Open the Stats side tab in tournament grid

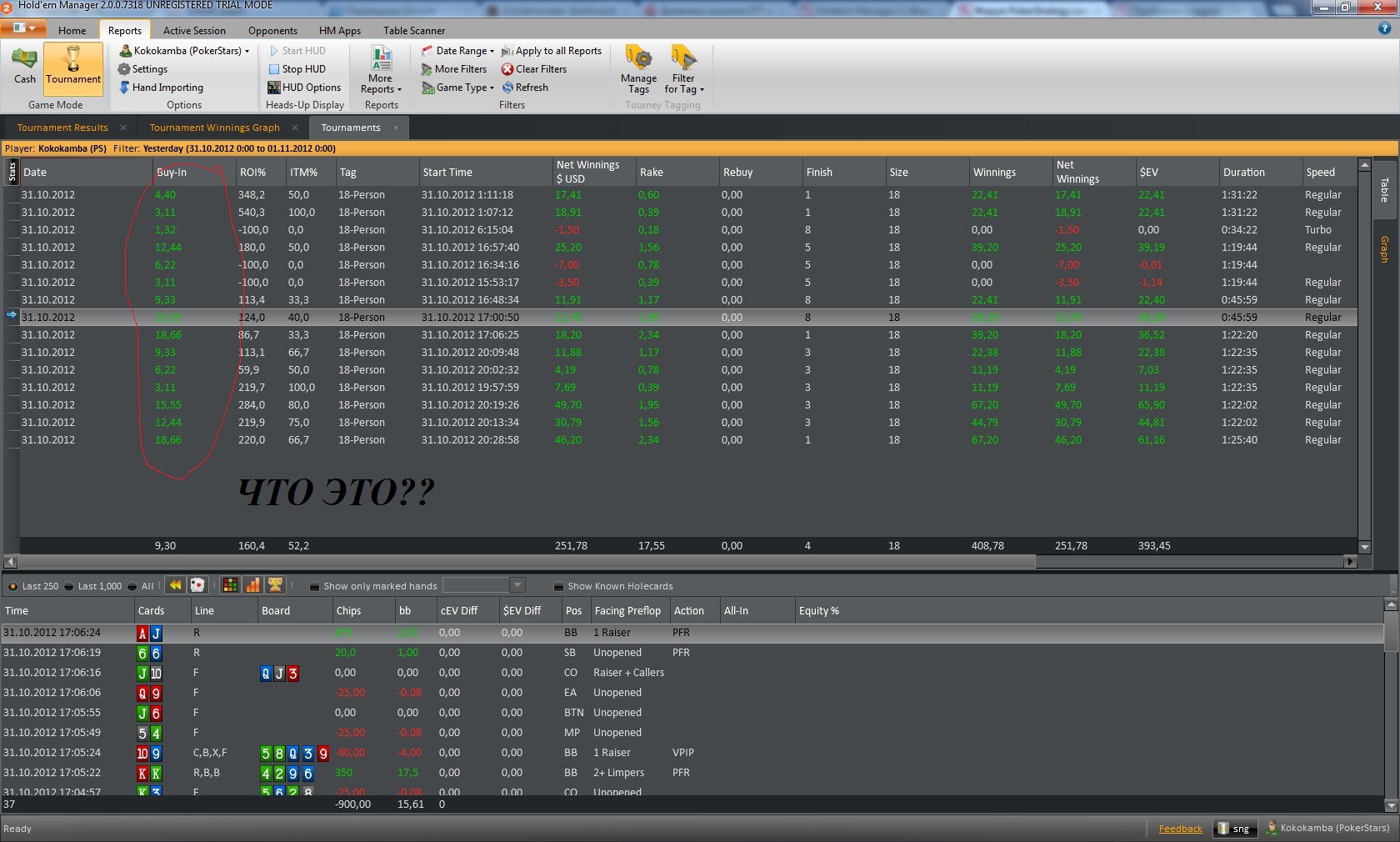[x=12, y=172]
